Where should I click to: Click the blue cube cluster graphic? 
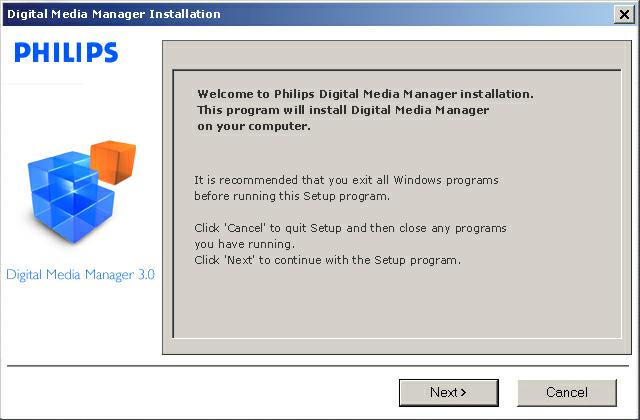[x=69, y=198]
